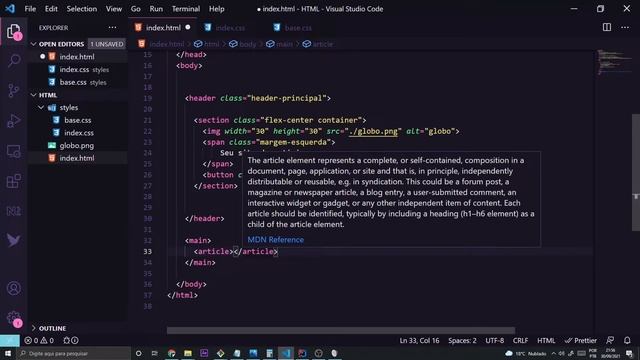Open the ./globo.png src link
This screenshot has width=640, height=360.
pyautogui.click(x=373, y=131)
